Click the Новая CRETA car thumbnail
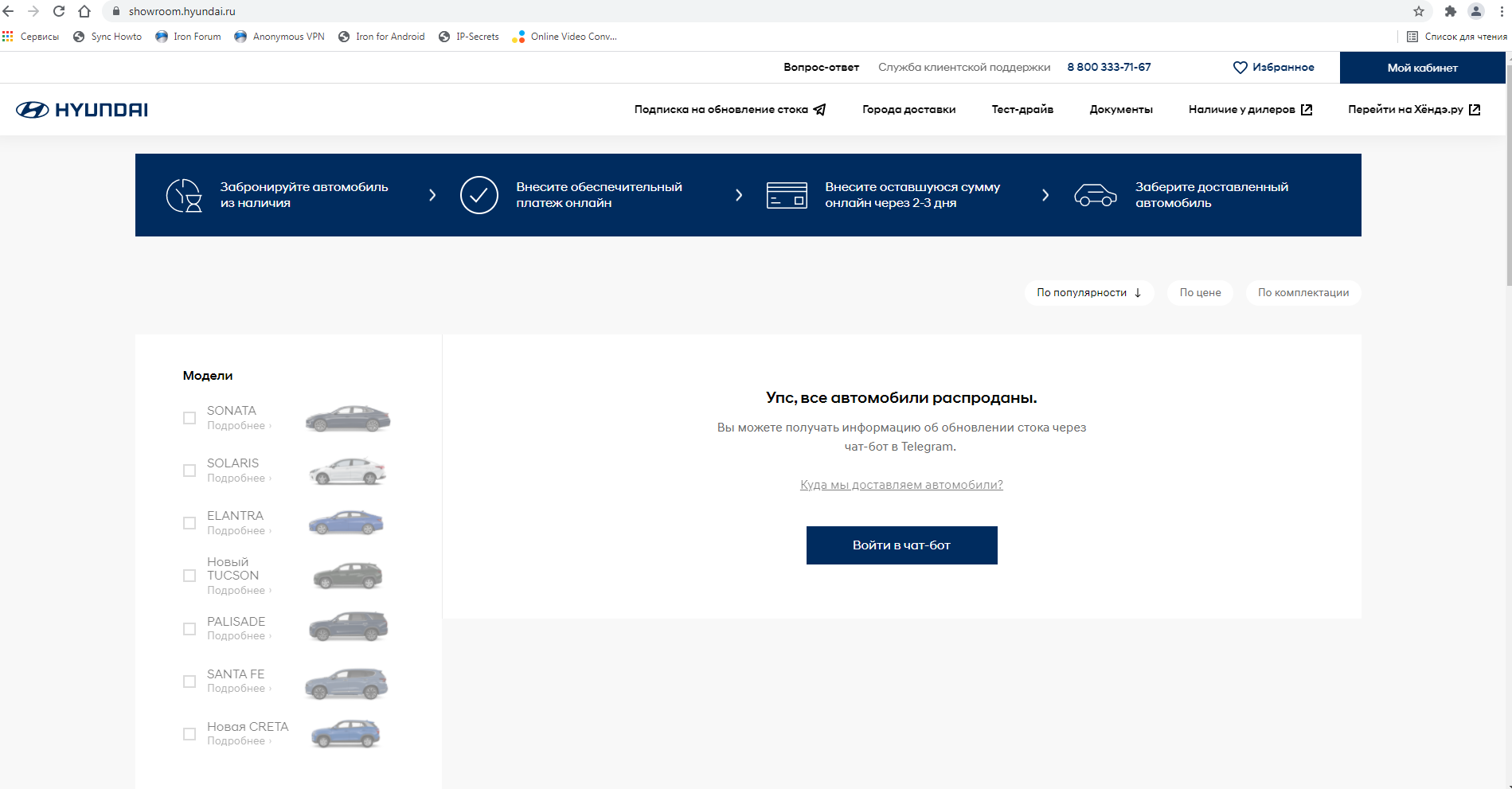Image resolution: width=1512 pixels, height=789 pixels. click(x=346, y=734)
